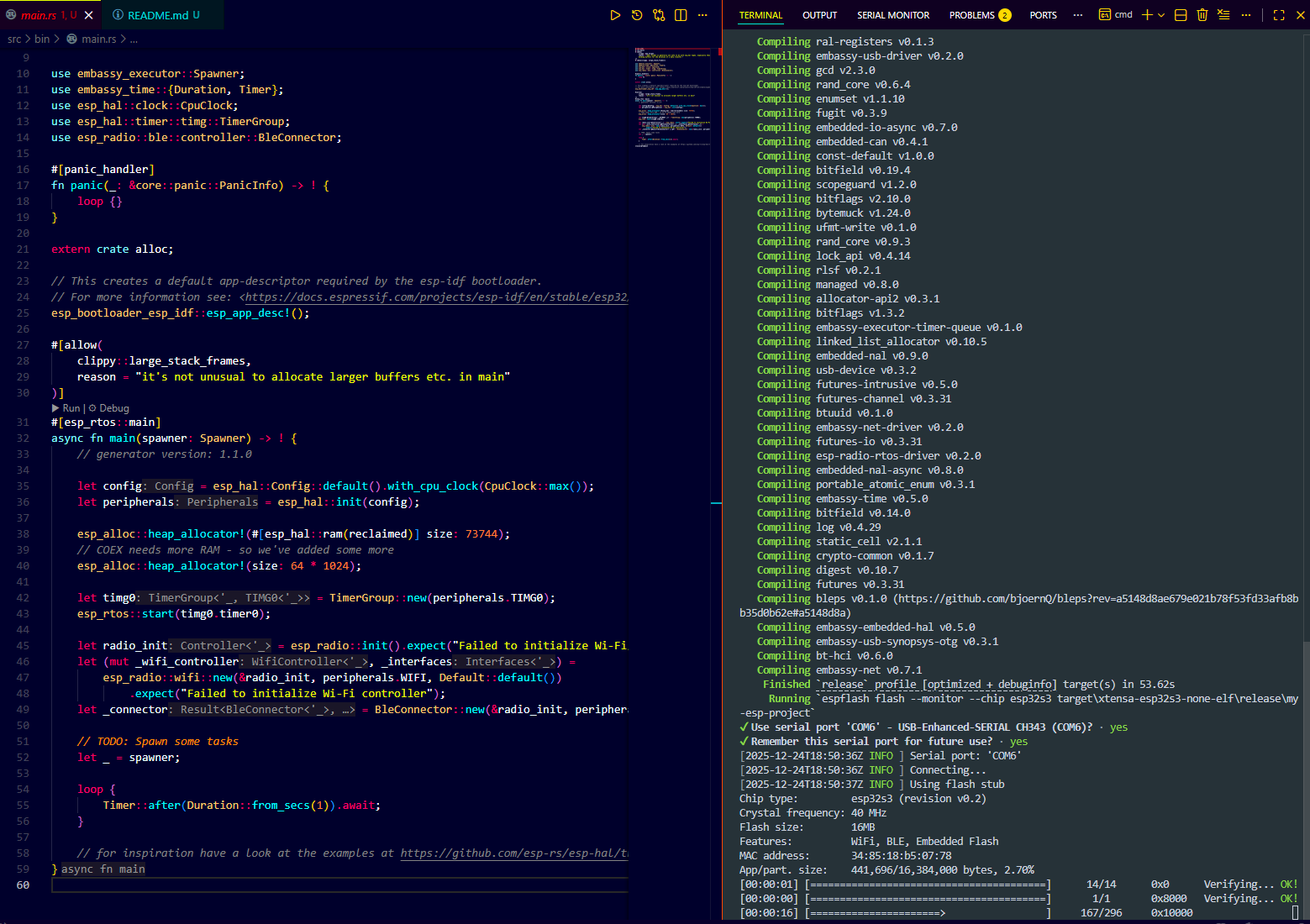1310x924 pixels.
Task: Kill the terminal with the trash icon
Action: [x=1202, y=15]
